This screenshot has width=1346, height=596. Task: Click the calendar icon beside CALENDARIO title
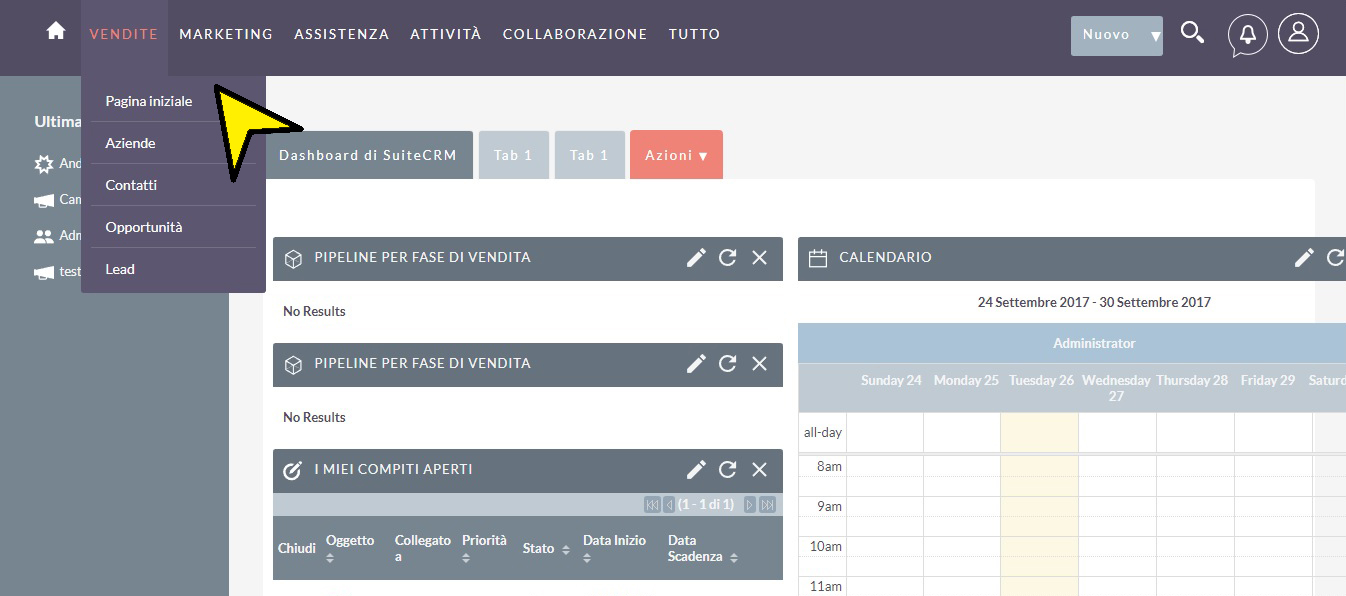point(818,258)
